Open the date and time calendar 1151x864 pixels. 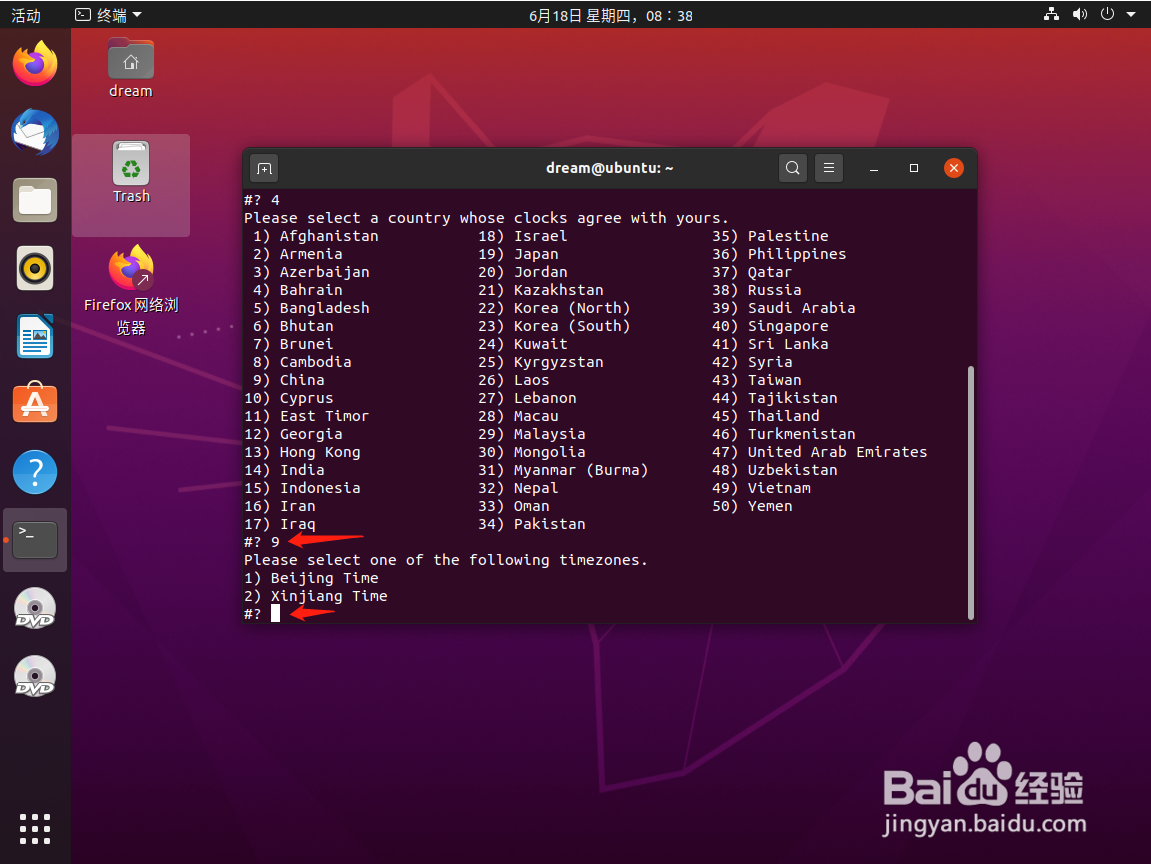pos(611,15)
